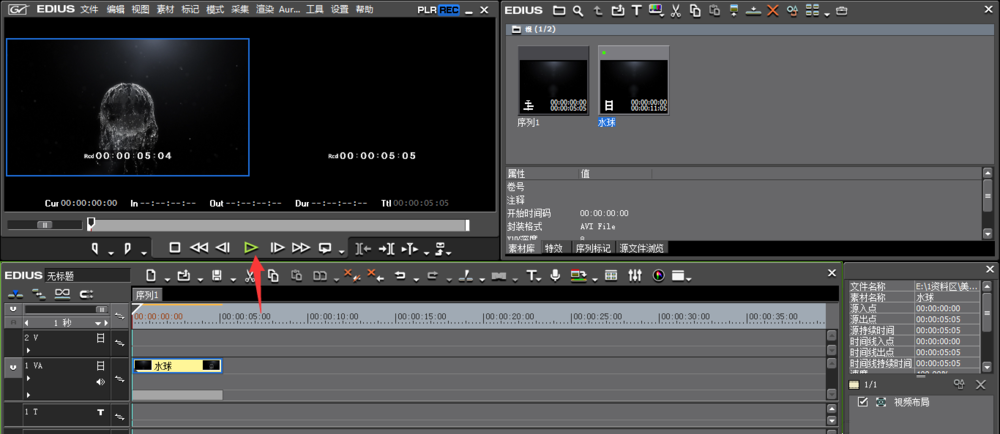Click the search icon in bin toolbar
Viewport: 1000px width, 434px height.
click(x=578, y=11)
